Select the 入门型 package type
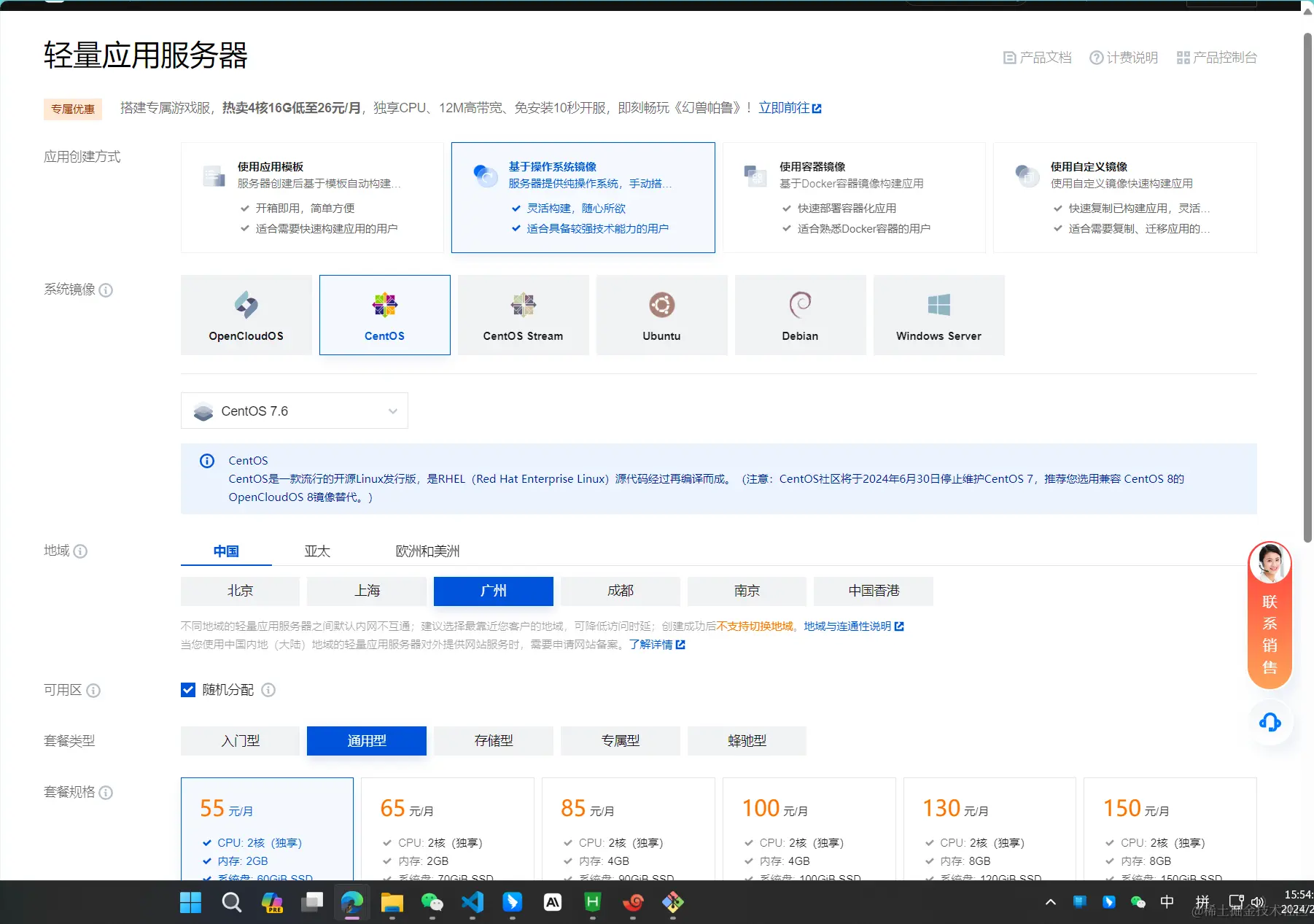 click(241, 741)
